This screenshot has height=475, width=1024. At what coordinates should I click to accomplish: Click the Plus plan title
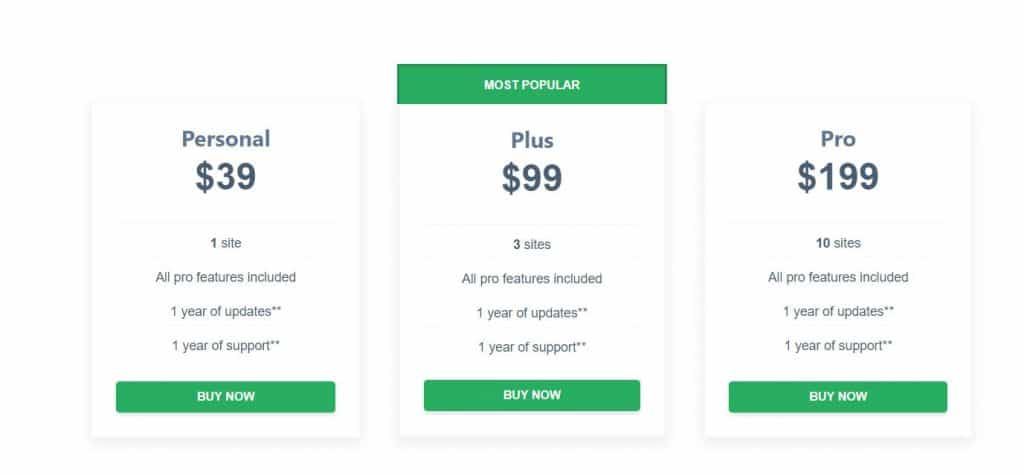532,140
